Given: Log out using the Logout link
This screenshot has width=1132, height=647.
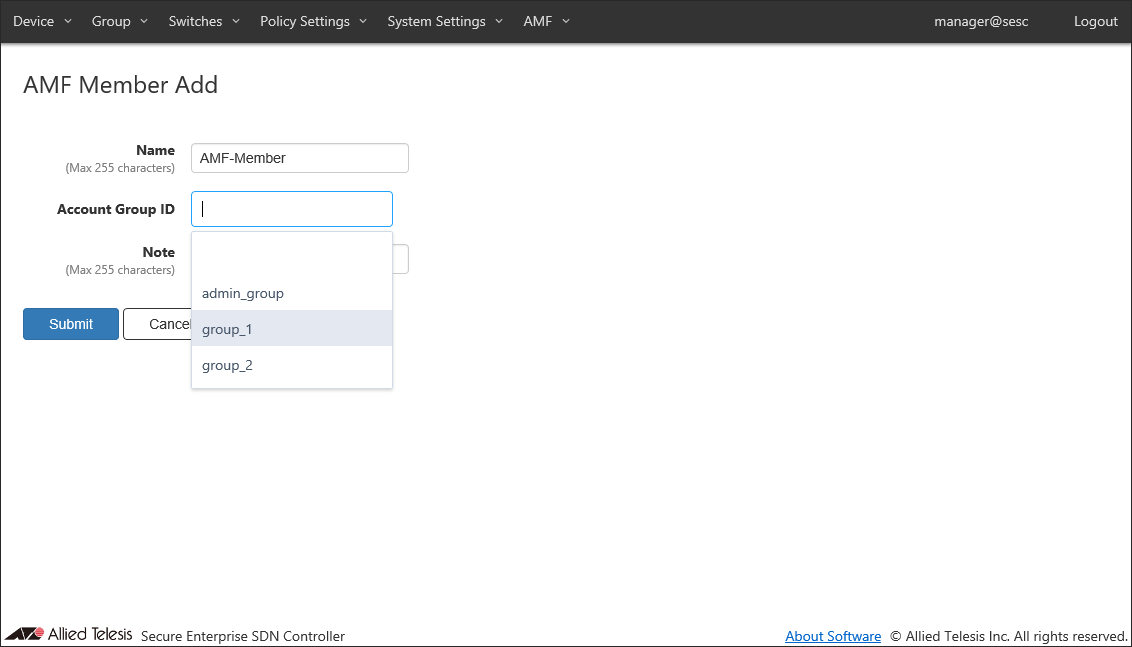Looking at the screenshot, I should point(1095,21).
